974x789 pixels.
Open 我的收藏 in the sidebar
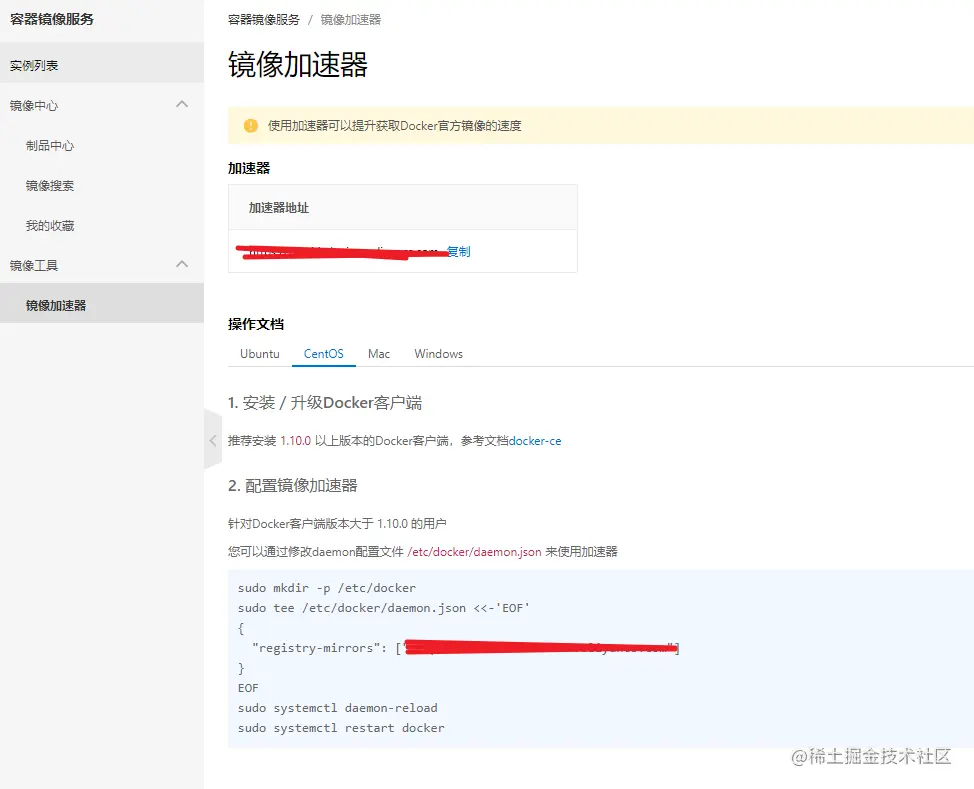[50, 226]
